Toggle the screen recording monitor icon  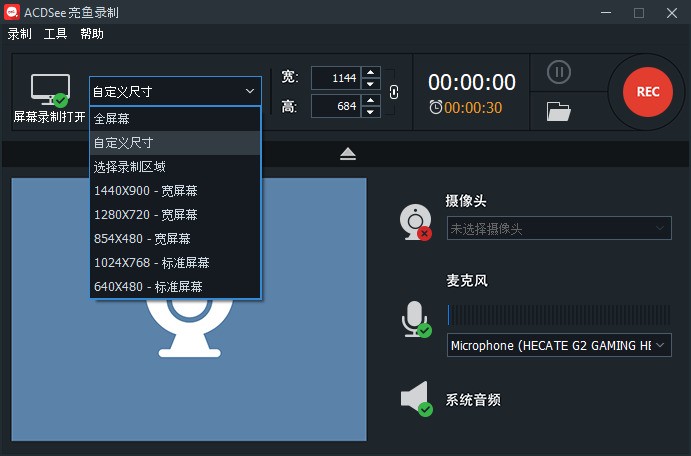click(50, 90)
